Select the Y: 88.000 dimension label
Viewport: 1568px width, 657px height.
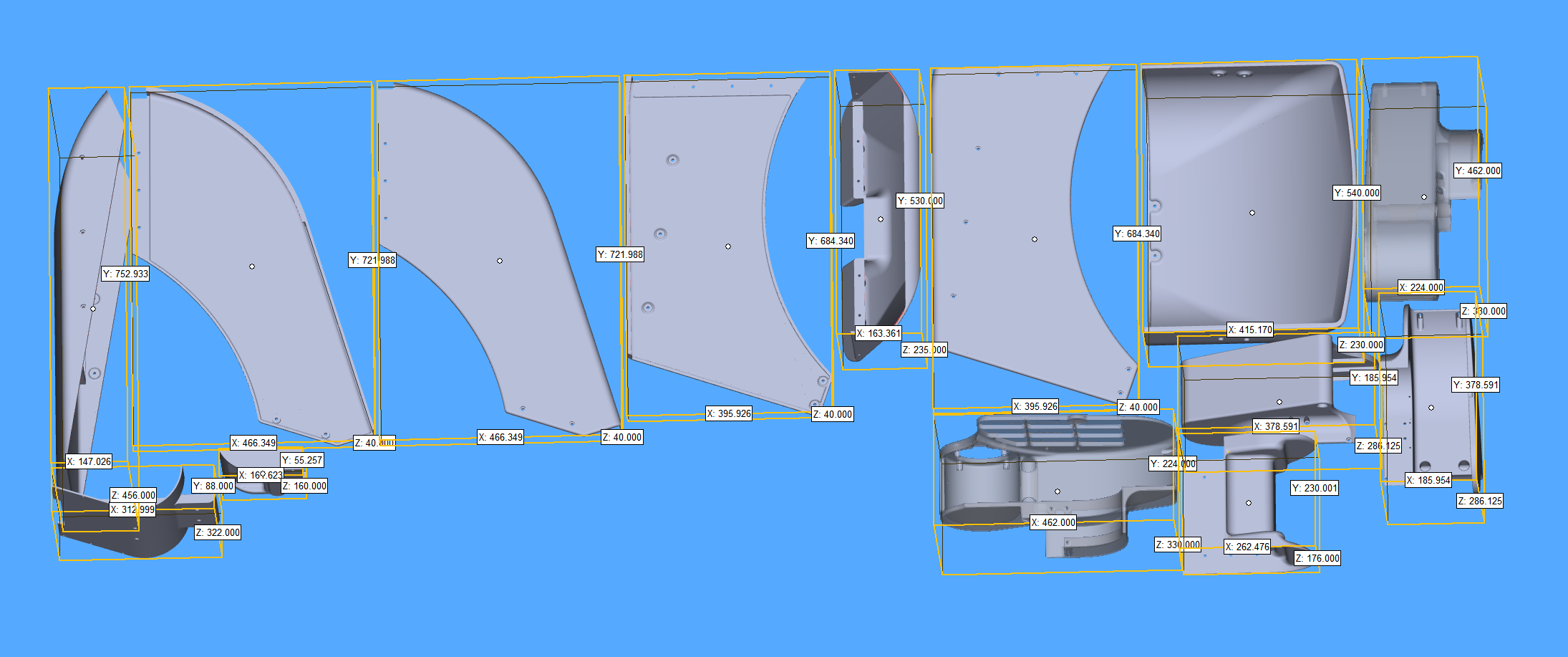[x=213, y=486]
